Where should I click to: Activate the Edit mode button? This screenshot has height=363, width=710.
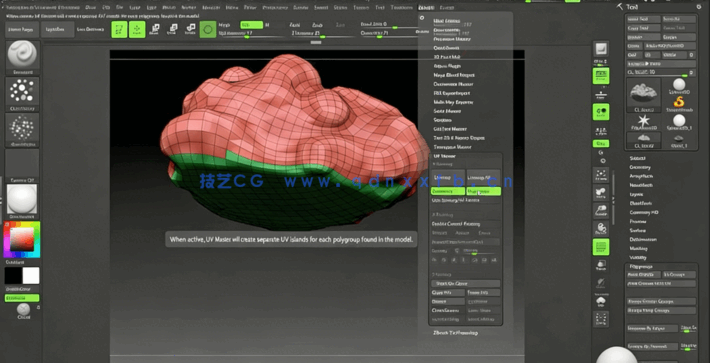[x=120, y=30]
